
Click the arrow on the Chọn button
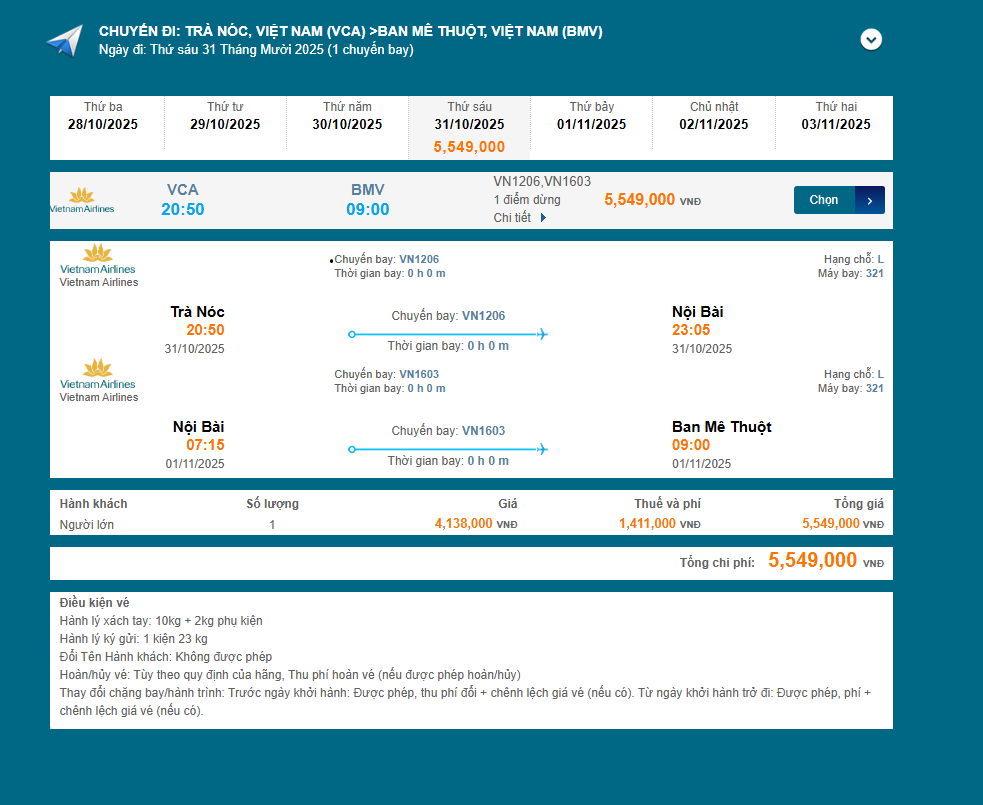(x=870, y=200)
